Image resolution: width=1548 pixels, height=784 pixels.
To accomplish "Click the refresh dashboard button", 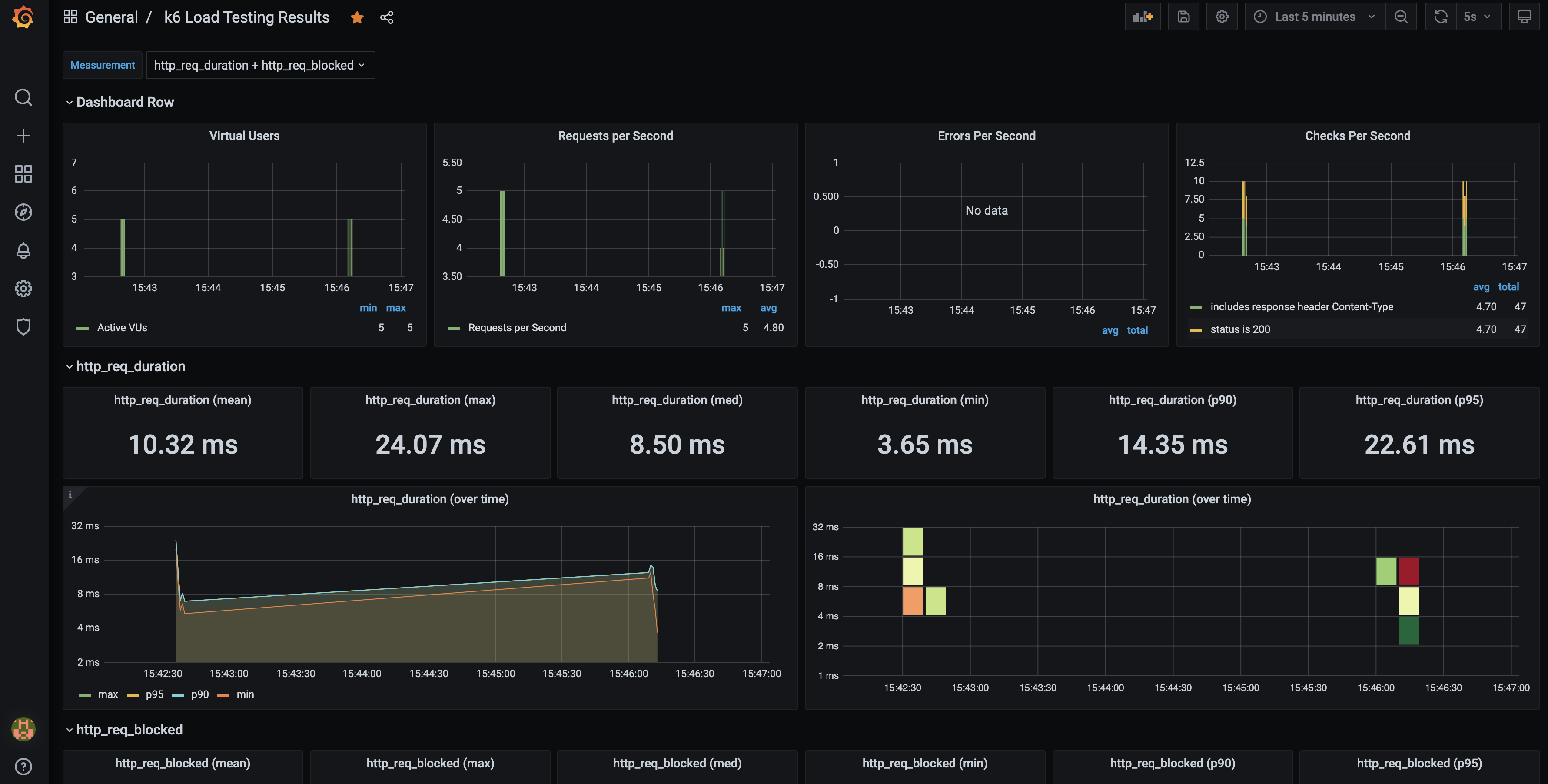I will [1440, 17].
